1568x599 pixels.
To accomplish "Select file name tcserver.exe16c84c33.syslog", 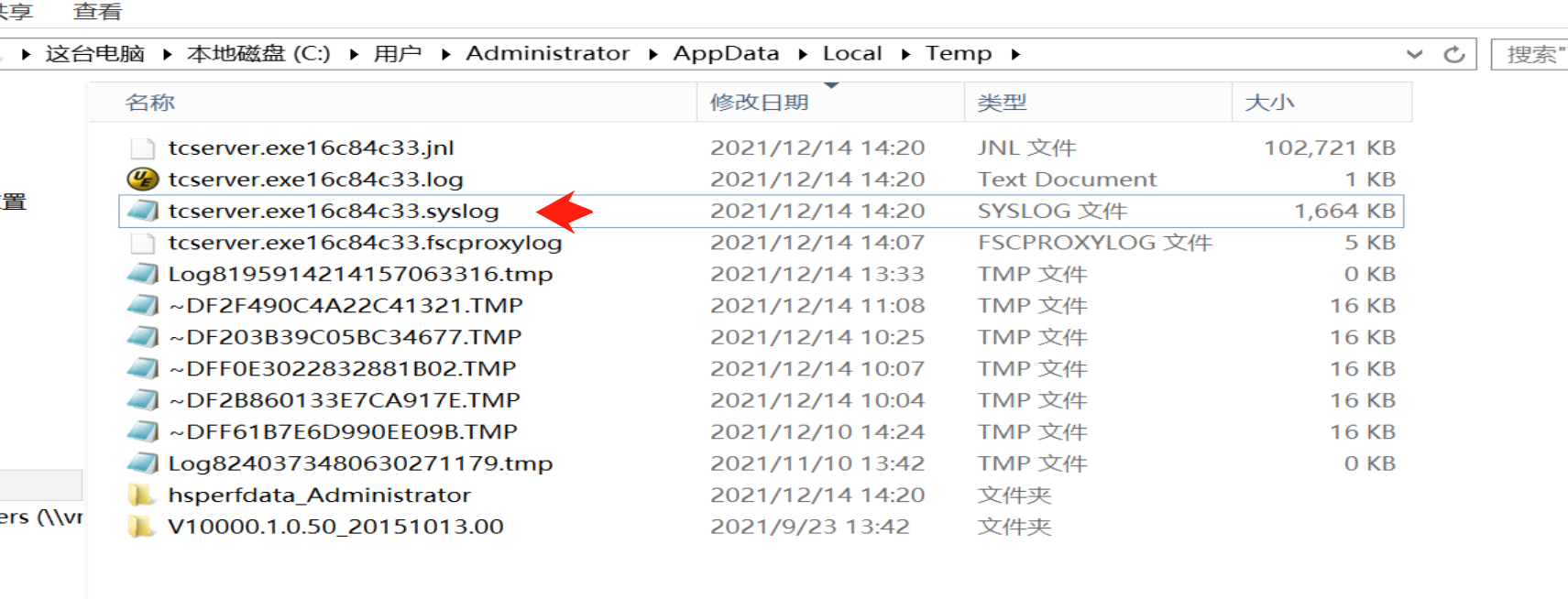I will click(x=334, y=211).
